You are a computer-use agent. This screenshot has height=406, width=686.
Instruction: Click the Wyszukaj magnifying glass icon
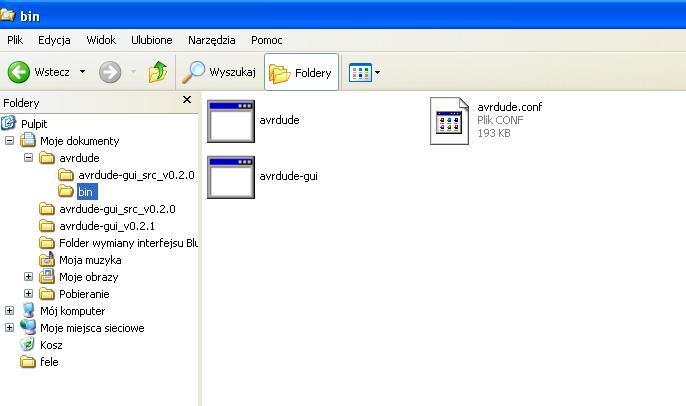coord(193,72)
